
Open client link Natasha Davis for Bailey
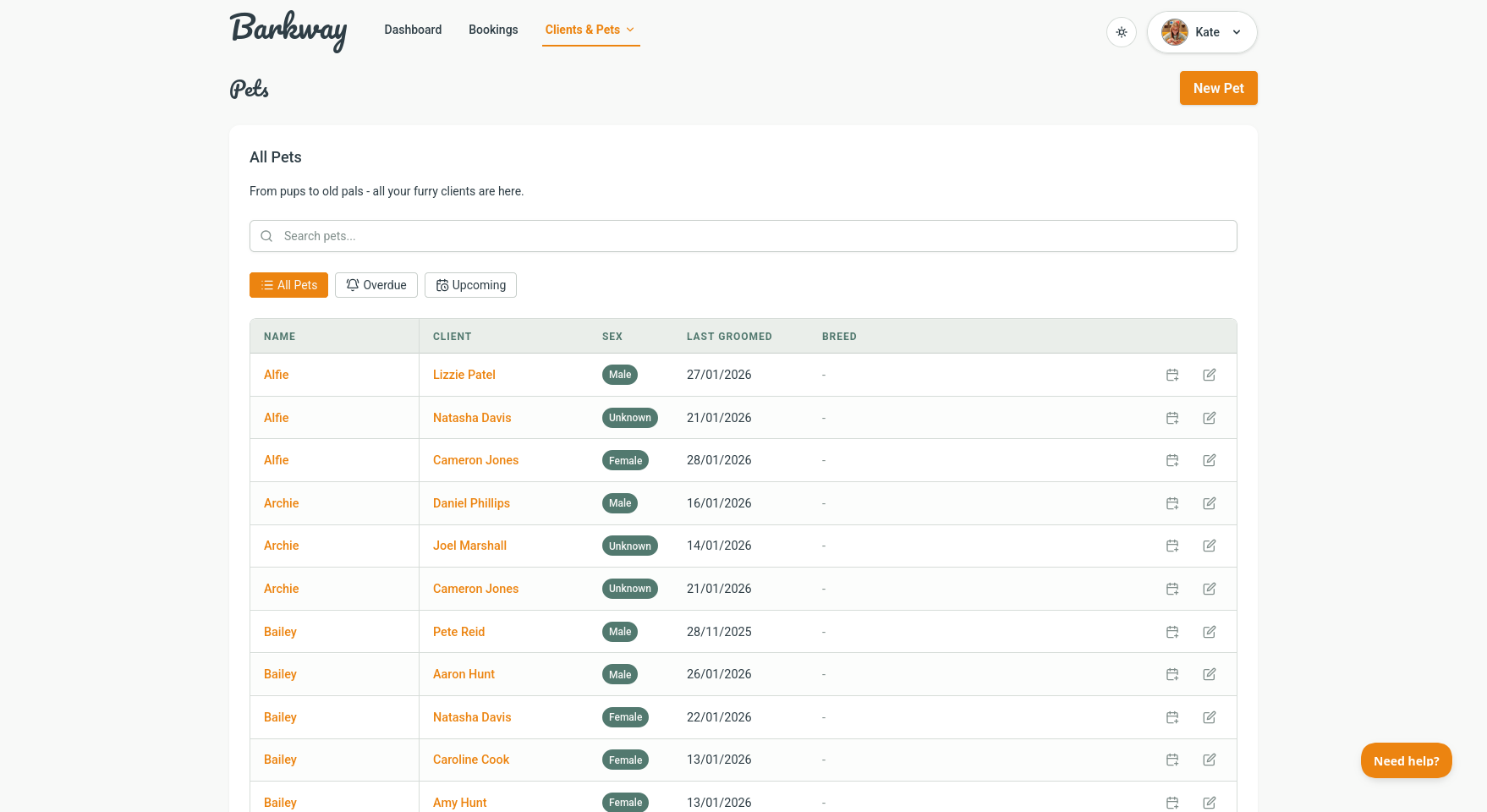point(472,717)
